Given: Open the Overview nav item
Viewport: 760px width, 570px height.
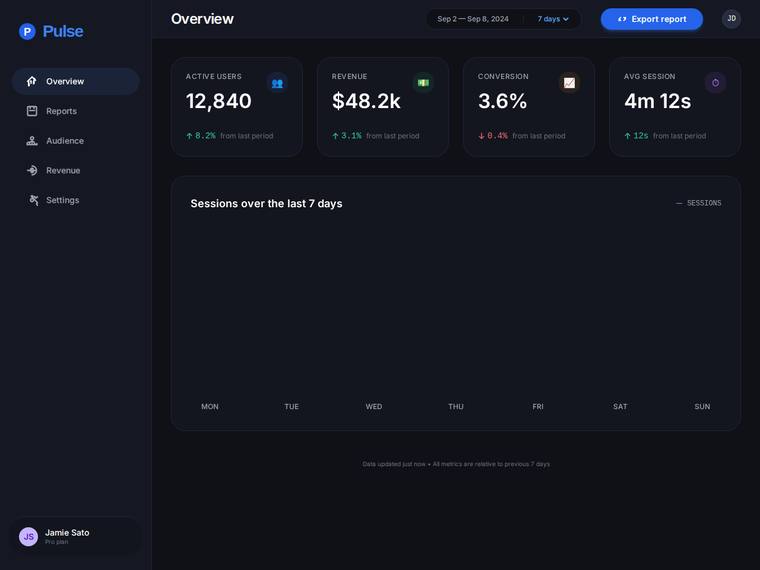Looking at the screenshot, I should click(x=76, y=81).
